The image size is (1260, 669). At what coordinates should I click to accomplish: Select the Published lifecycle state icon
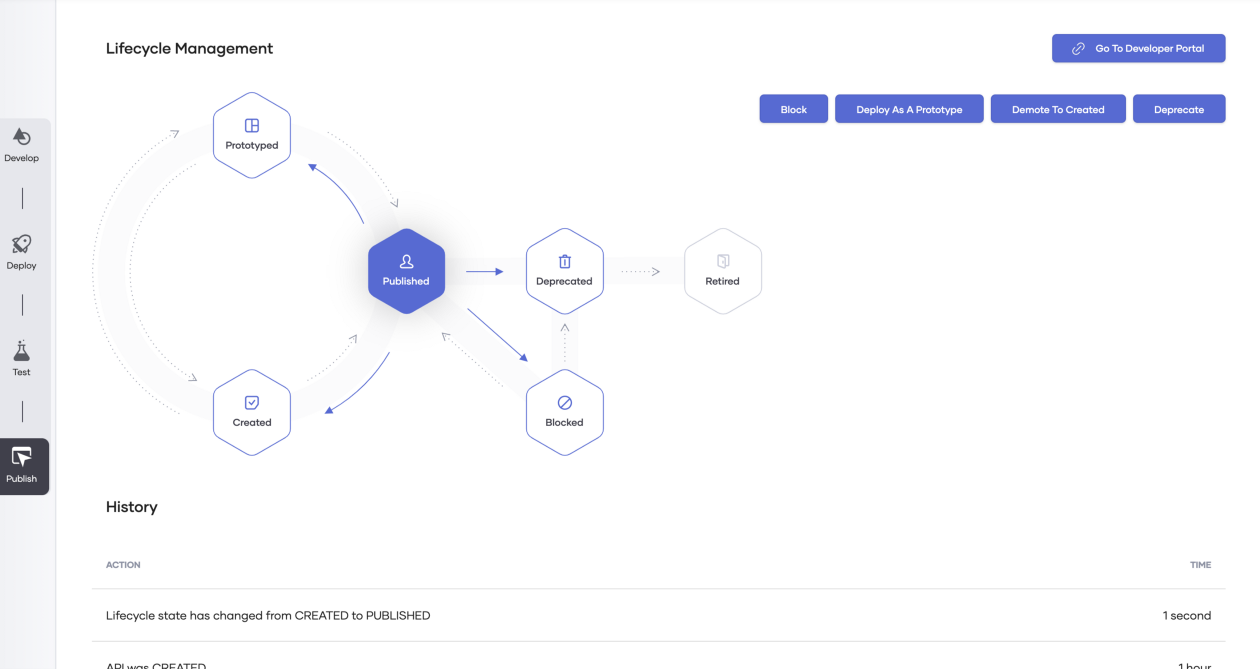tap(406, 271)
